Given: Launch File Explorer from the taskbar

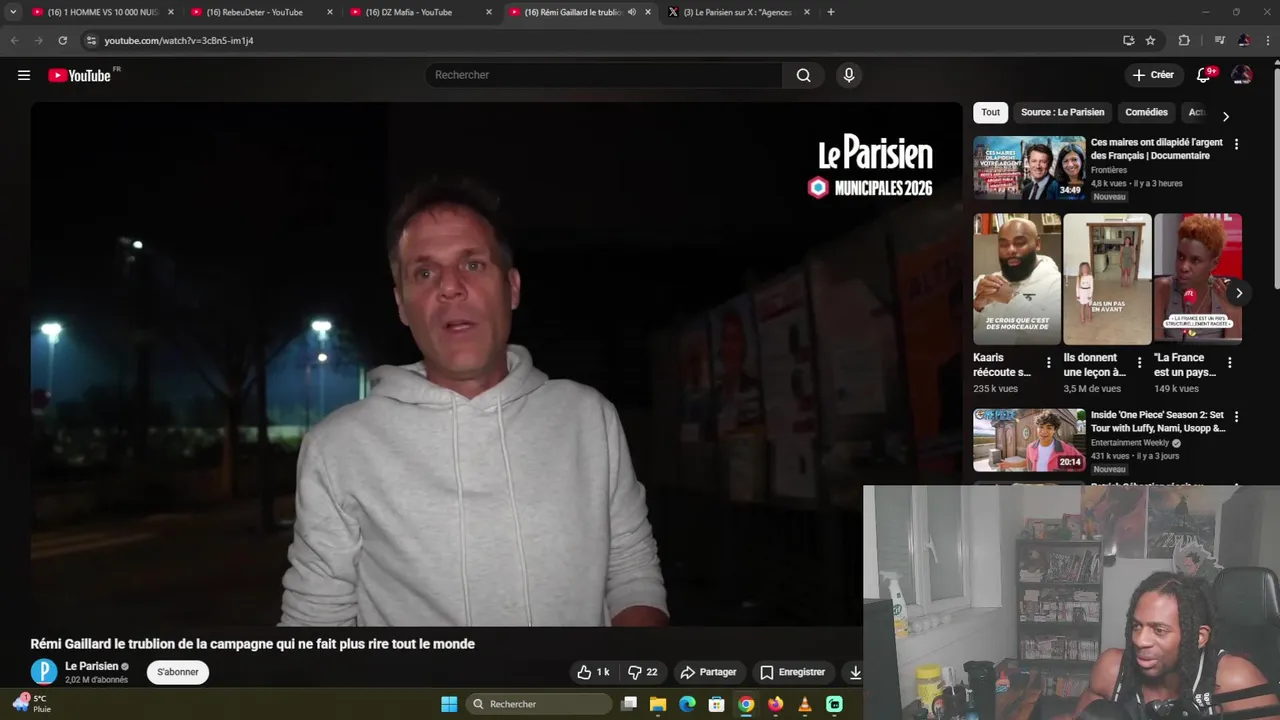Looking at the screenshot, I should click(x=658, y=704).
